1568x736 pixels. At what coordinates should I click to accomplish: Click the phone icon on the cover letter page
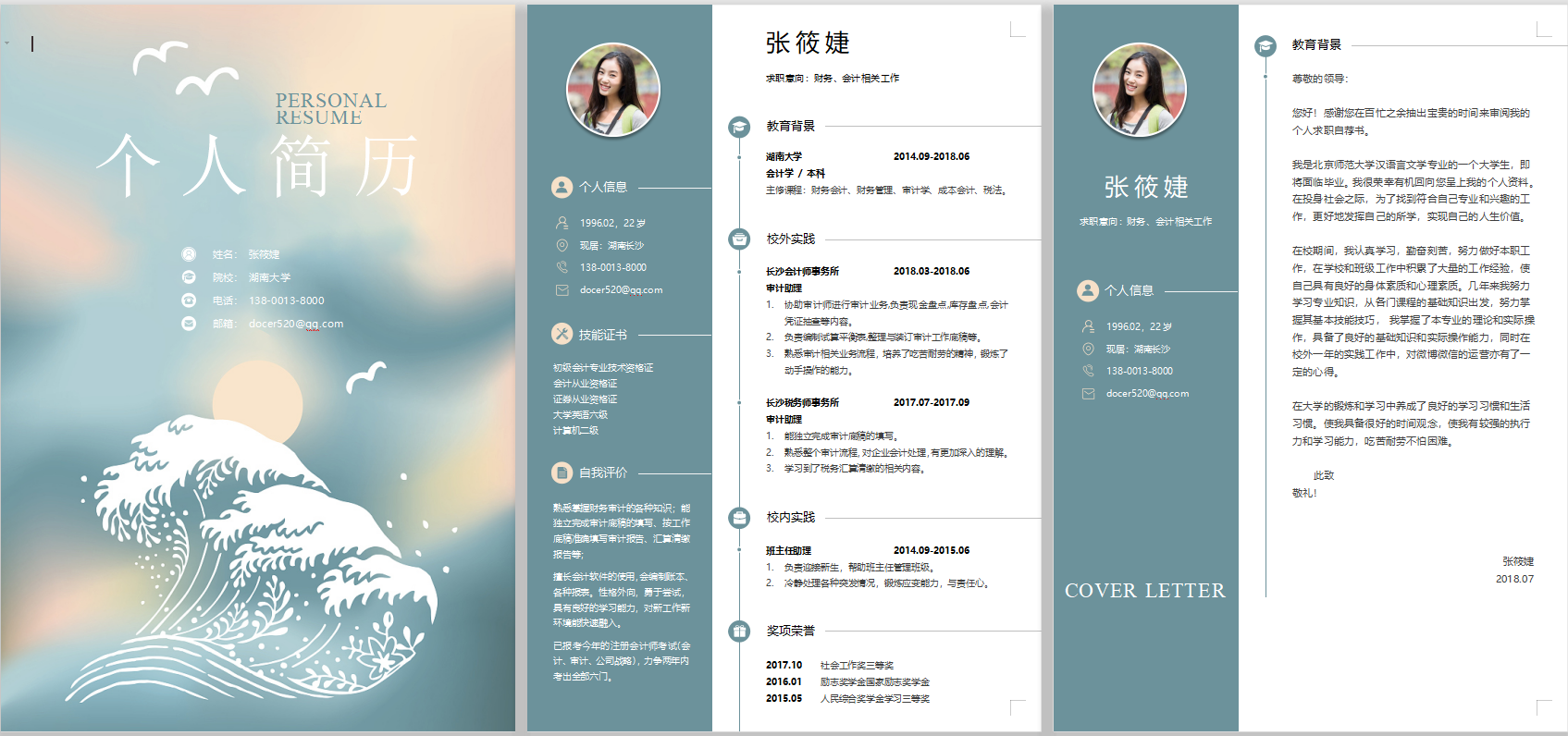1088,371
